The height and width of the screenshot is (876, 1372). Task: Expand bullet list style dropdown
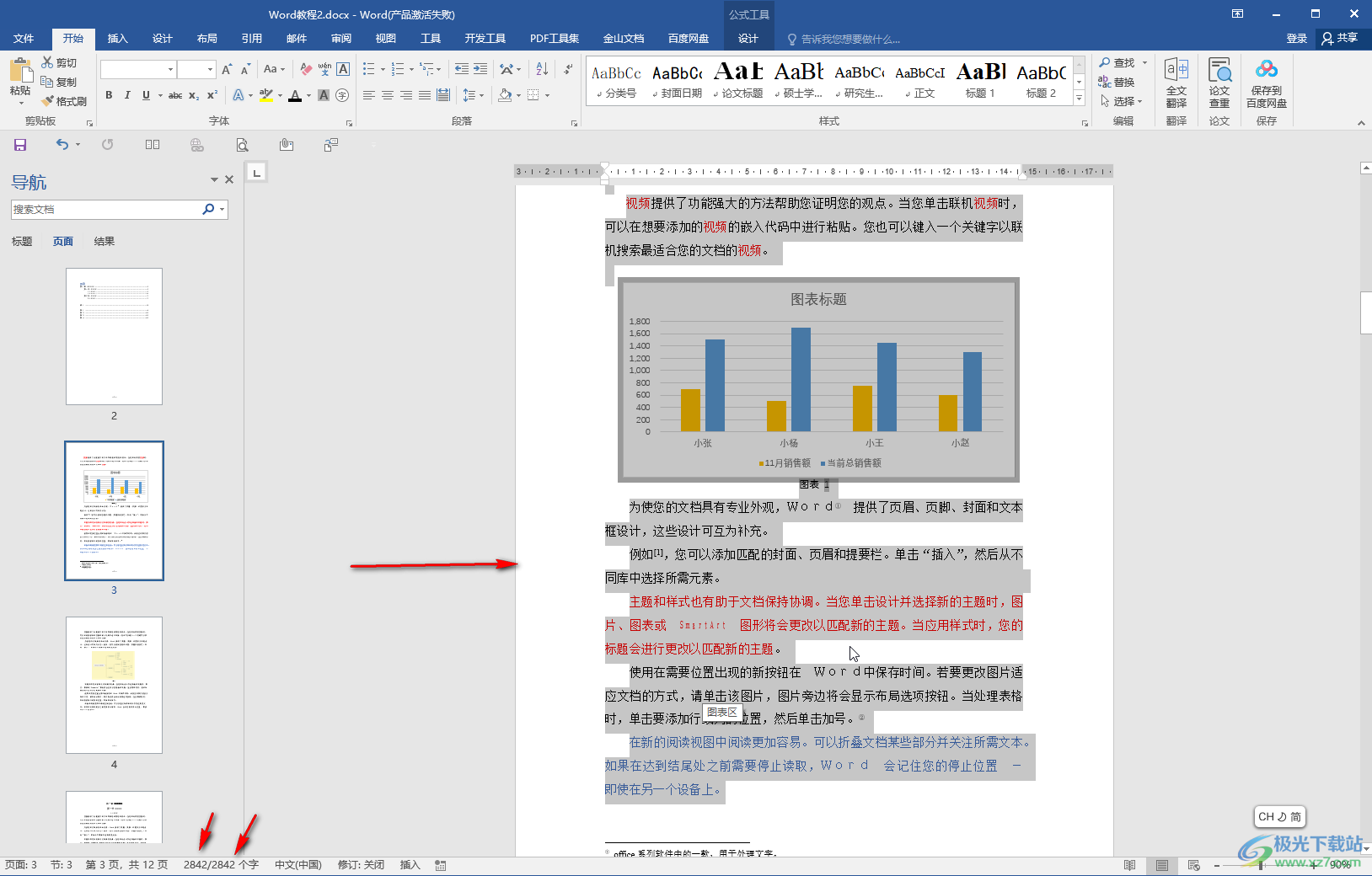383,69
